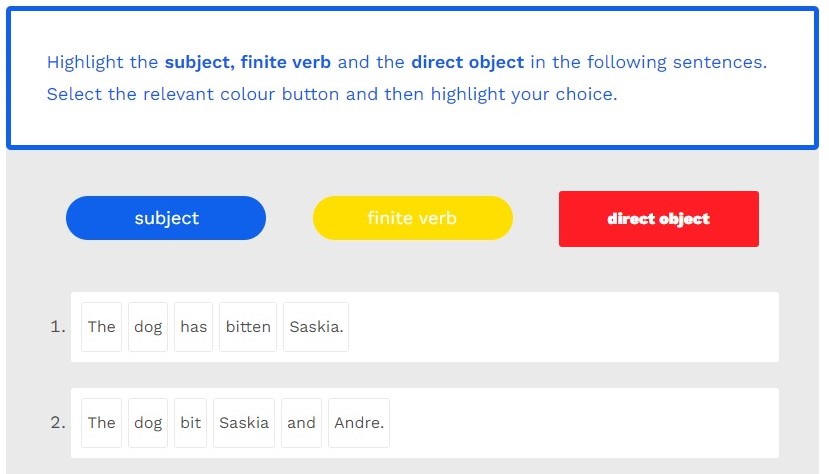Highlight the word 'Andre.' in sentence 2
The width and height of the screenshot is (829, 474).
pos(359,423)
